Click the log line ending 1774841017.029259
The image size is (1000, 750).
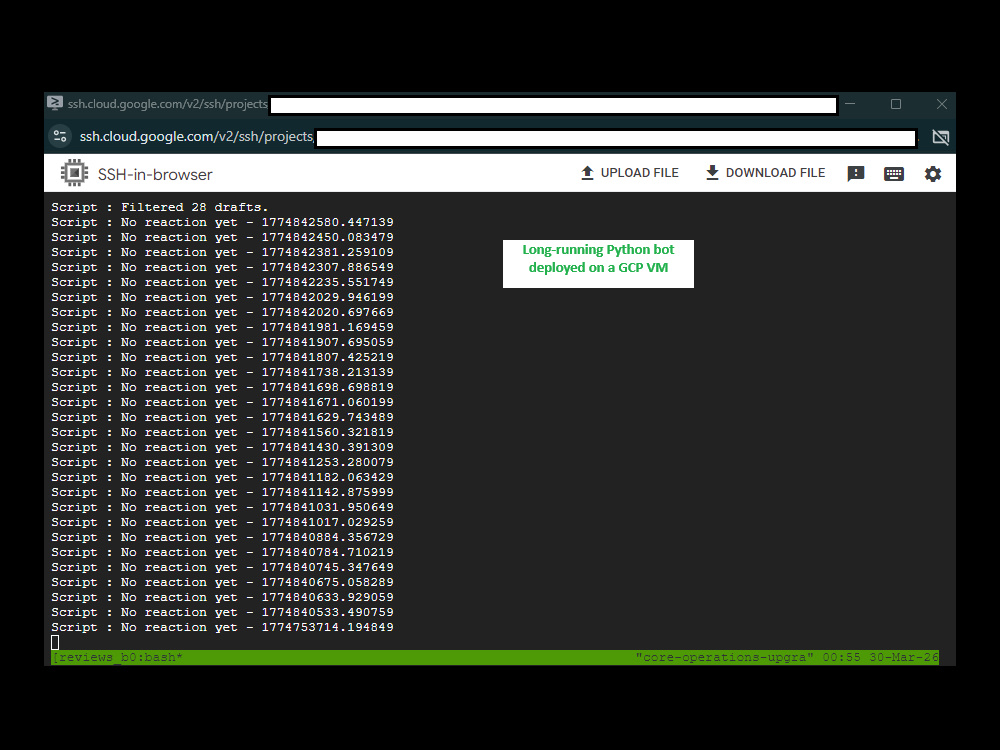(x=223, y=522)
